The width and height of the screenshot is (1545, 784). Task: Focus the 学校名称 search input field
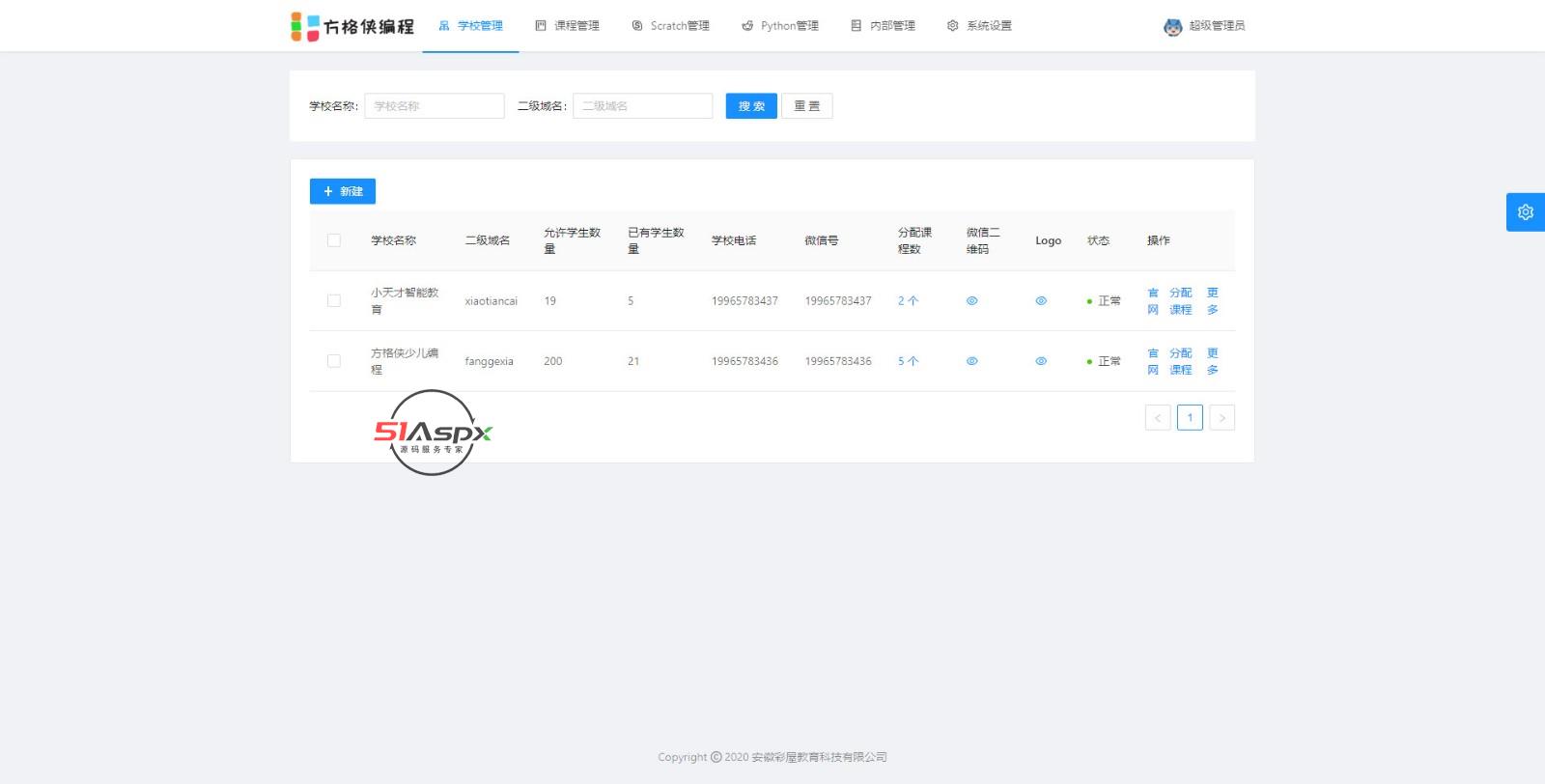point(435,106)
